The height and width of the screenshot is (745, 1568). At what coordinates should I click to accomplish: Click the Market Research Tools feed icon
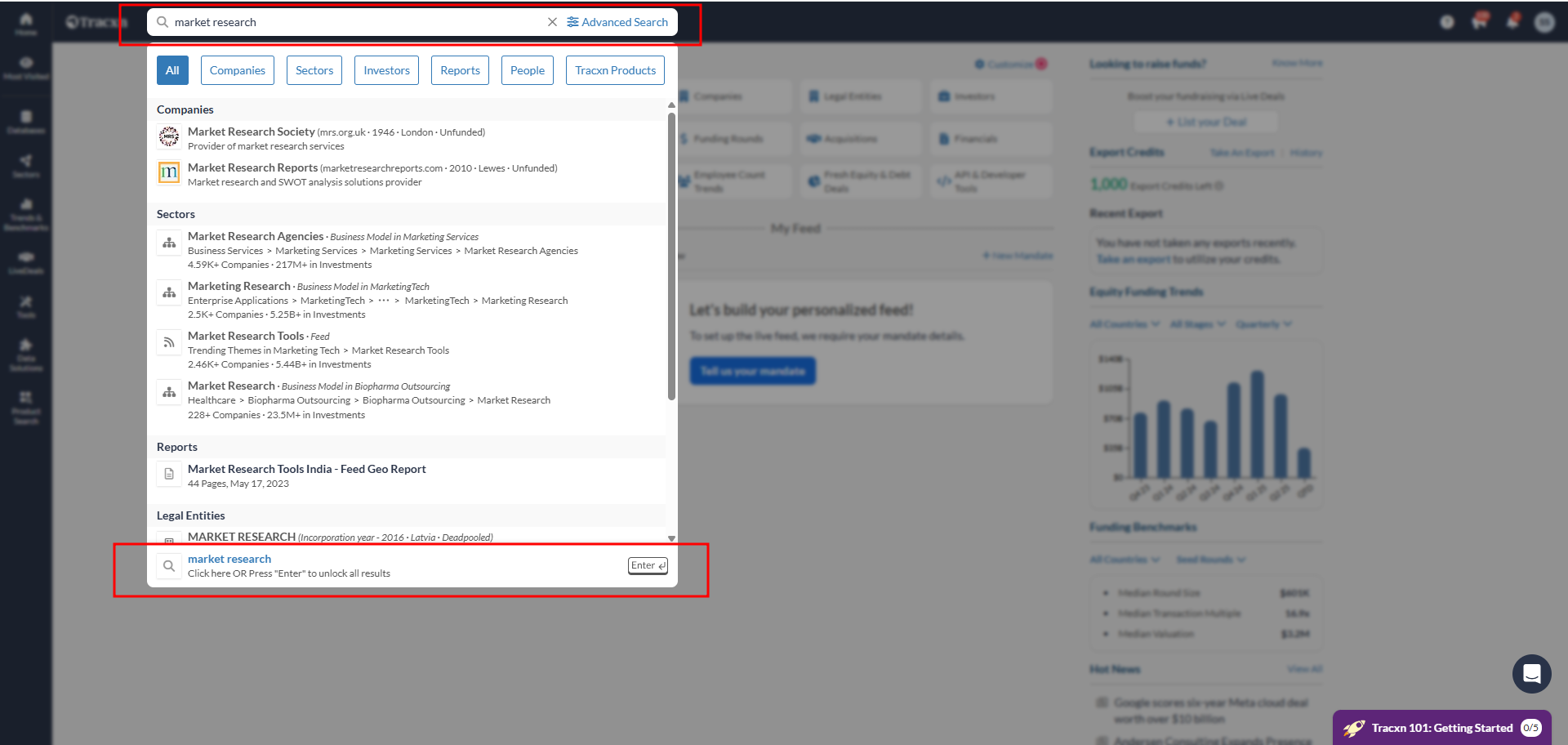tap(169, 342)
